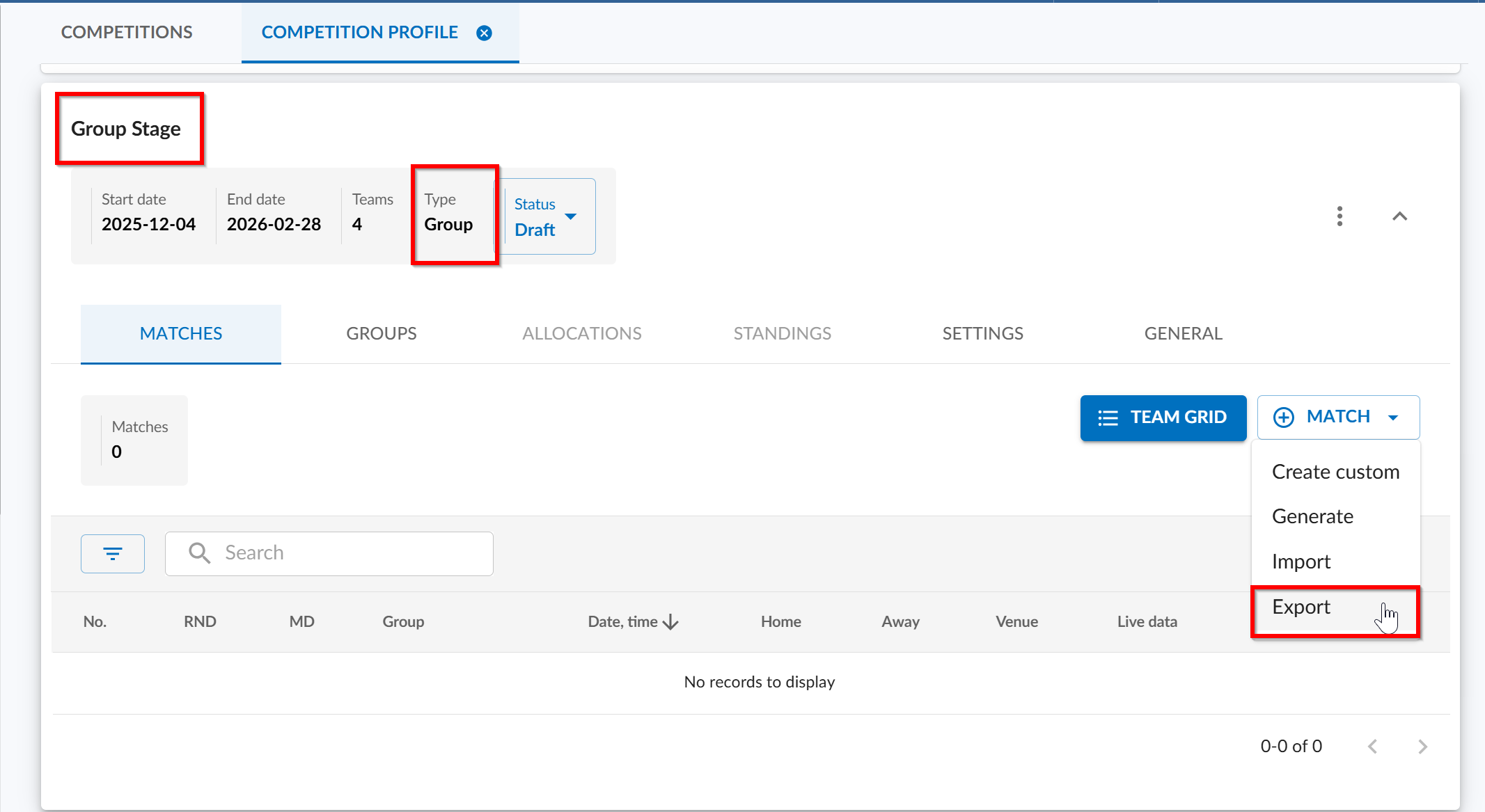Collapse the Group Stage panel
Viewport: 1485px width, 812px height.
[1399, 216]
